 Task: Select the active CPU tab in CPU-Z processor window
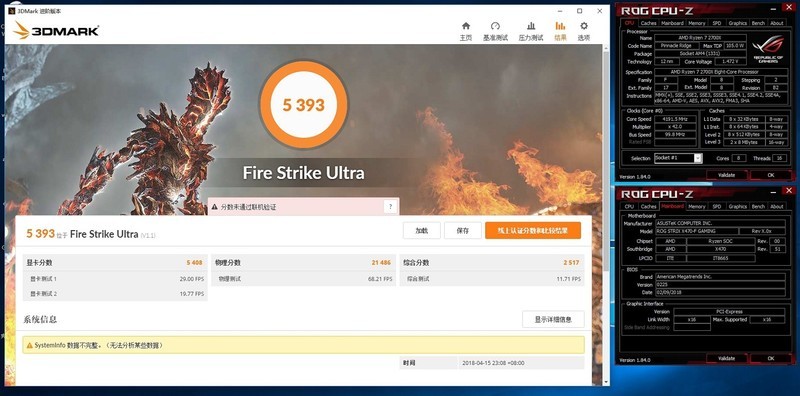pos(629,23)
